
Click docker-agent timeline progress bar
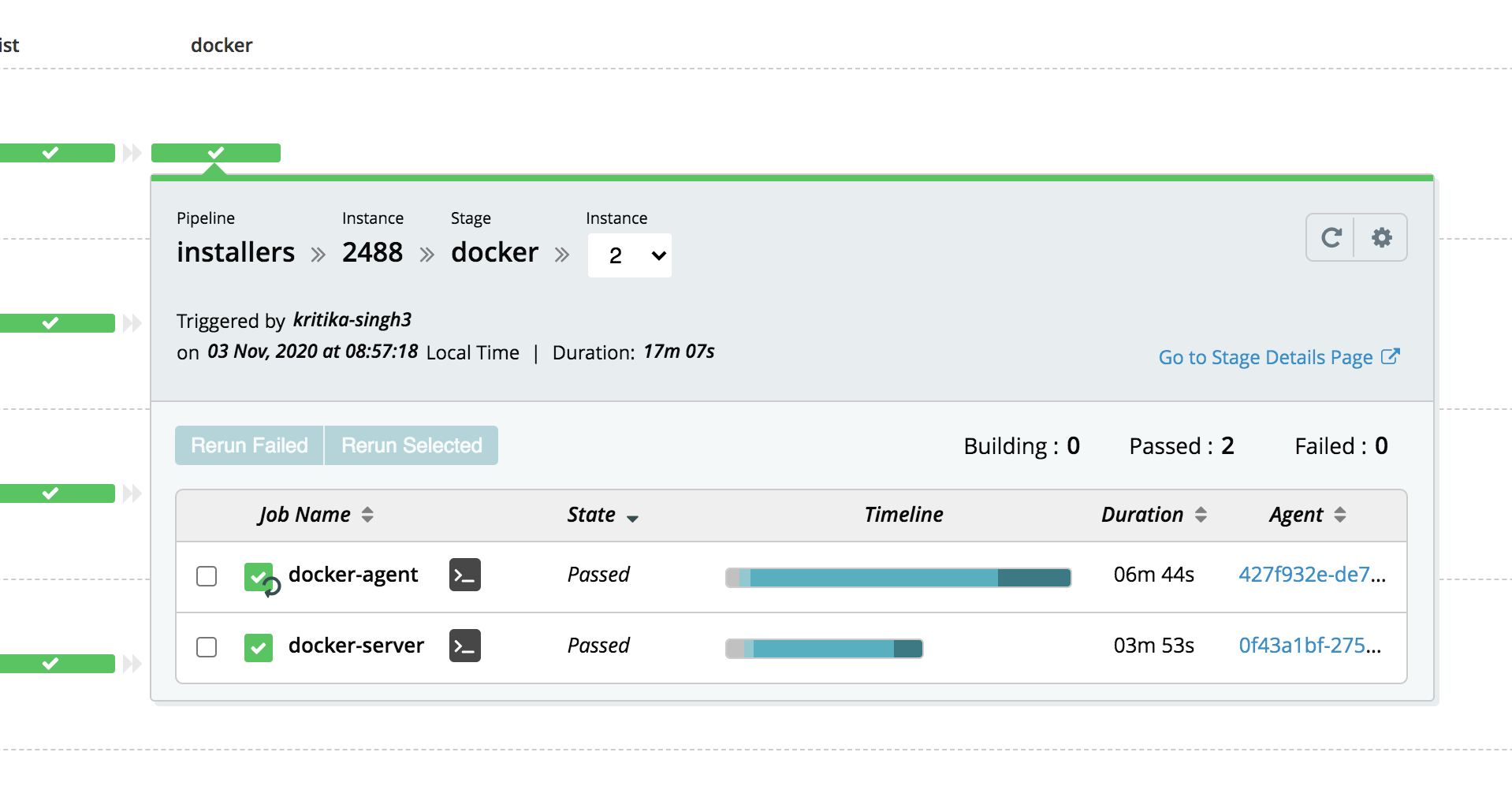(x=898, y=578)
